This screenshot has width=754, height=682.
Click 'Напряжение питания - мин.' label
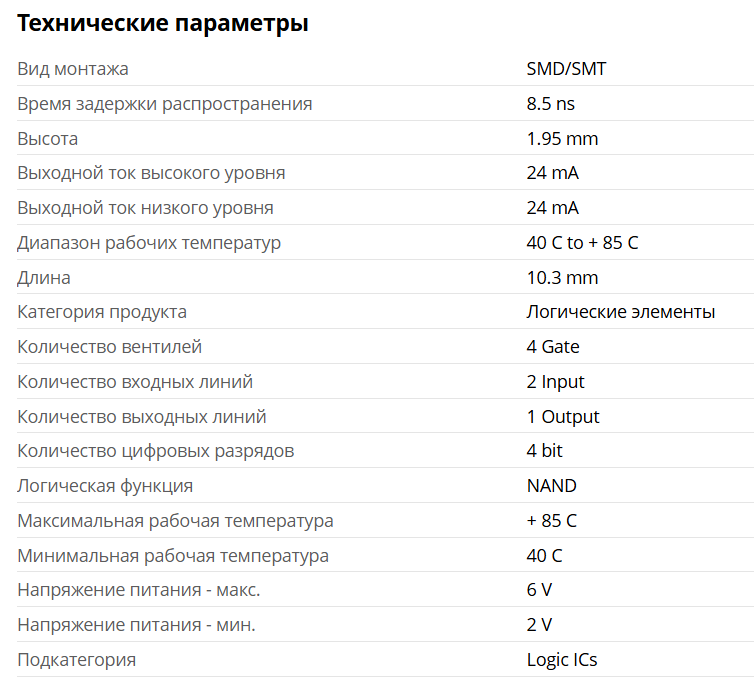coord(136,625)
